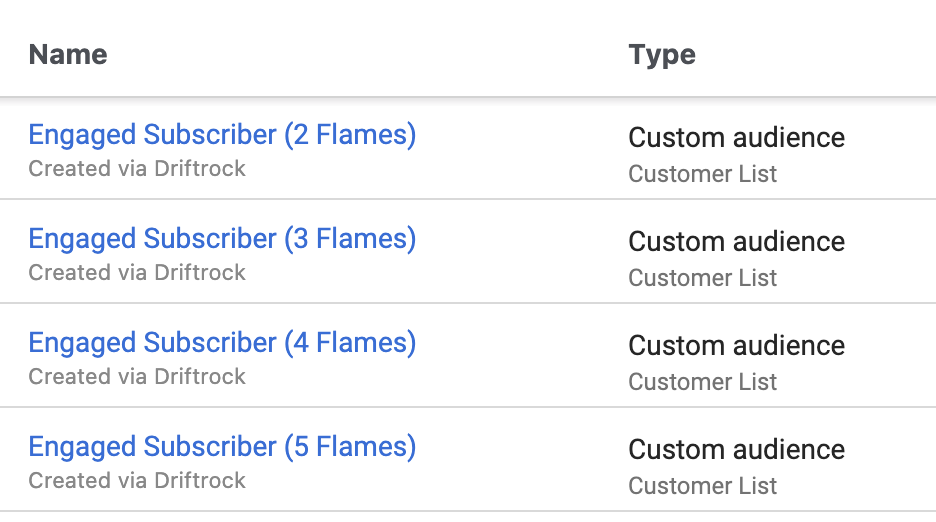Click Custom audience type for 3 Flames row
Image resolution: width=936 pixels, height=522 pixels.
(x=737, y=241)
